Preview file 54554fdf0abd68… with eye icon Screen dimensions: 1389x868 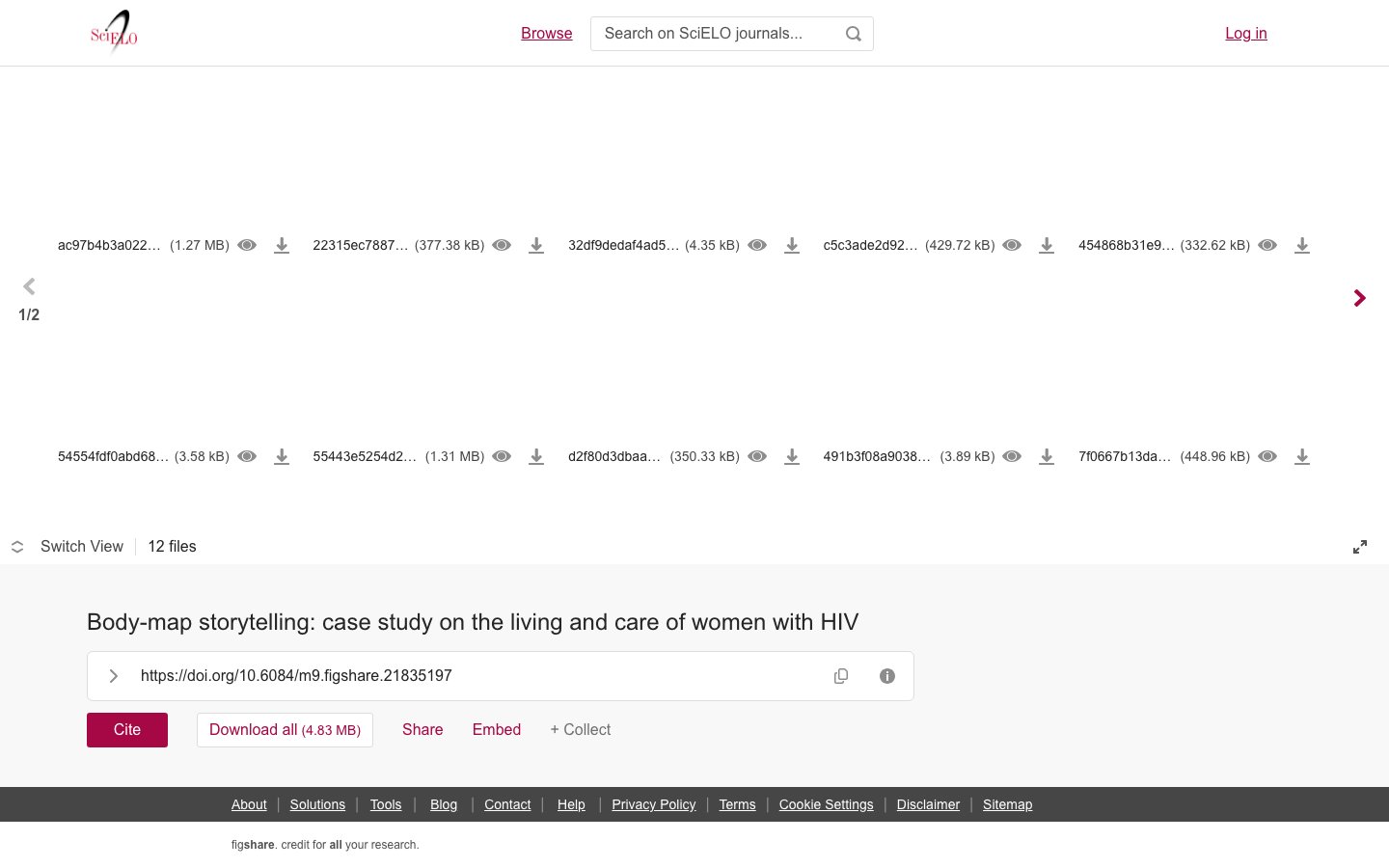247,456
